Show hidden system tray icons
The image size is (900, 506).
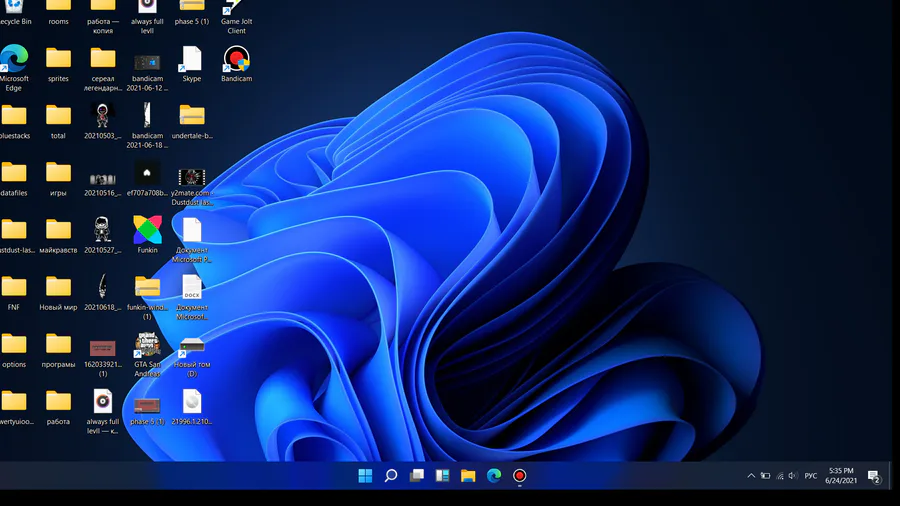751,476
